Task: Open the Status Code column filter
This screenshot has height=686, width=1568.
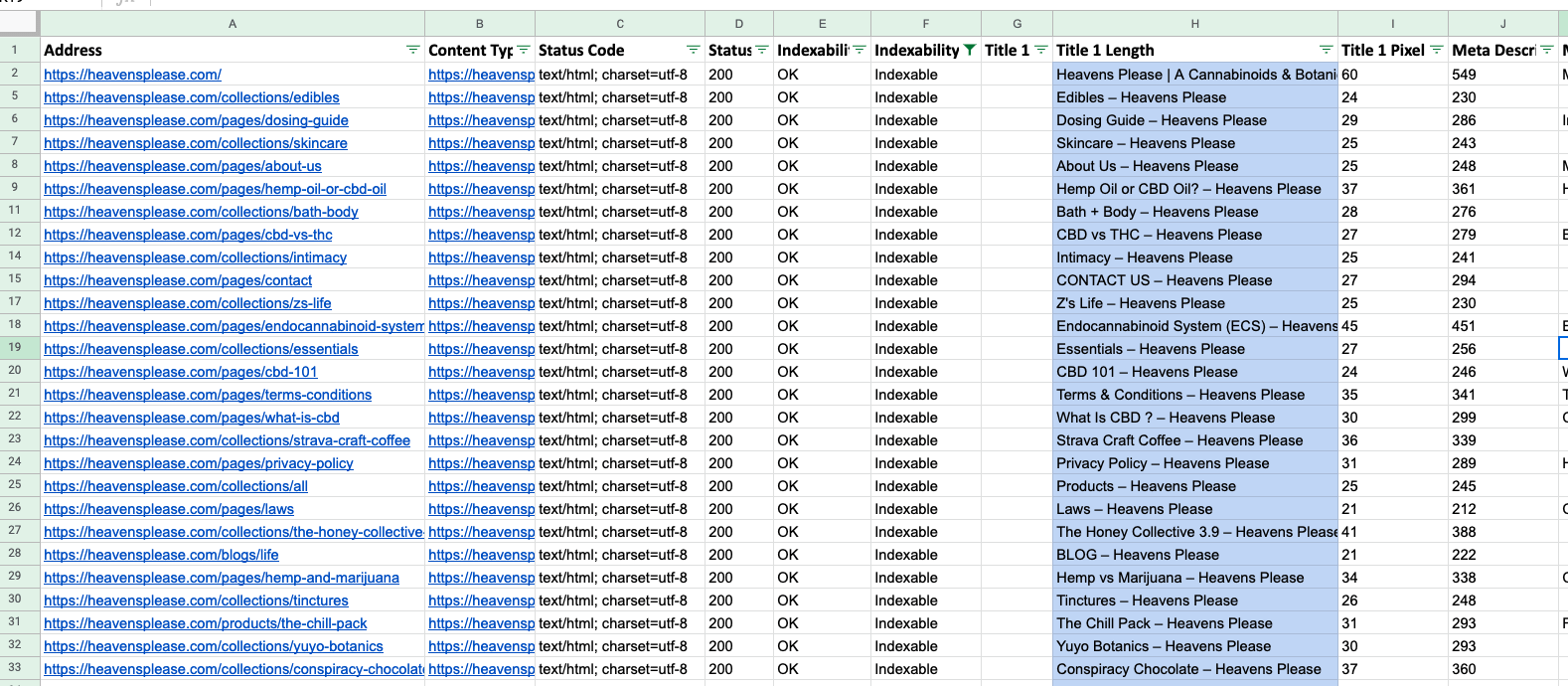Action: (694, 50)
